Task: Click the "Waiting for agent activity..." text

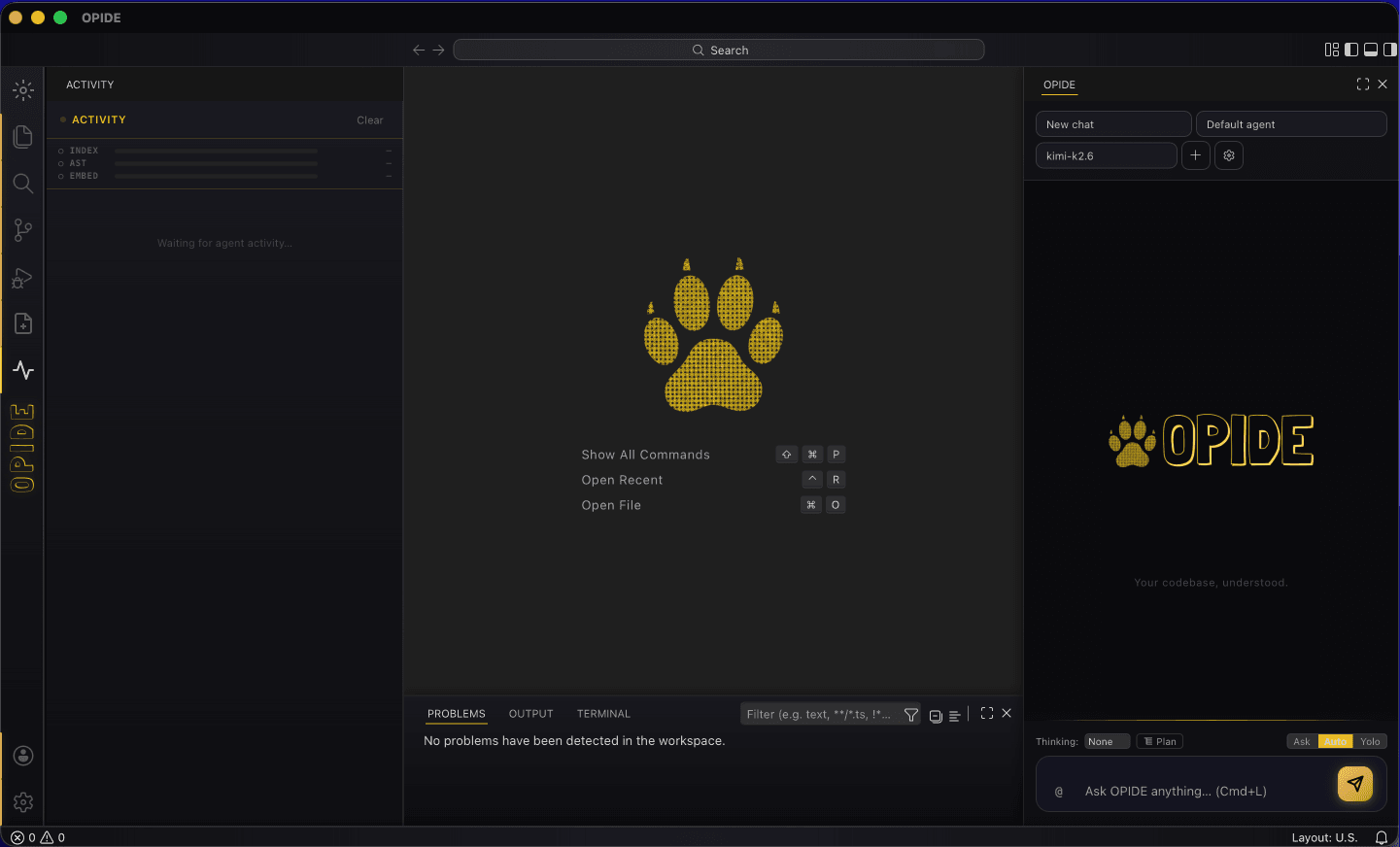Action: point(224,243)
